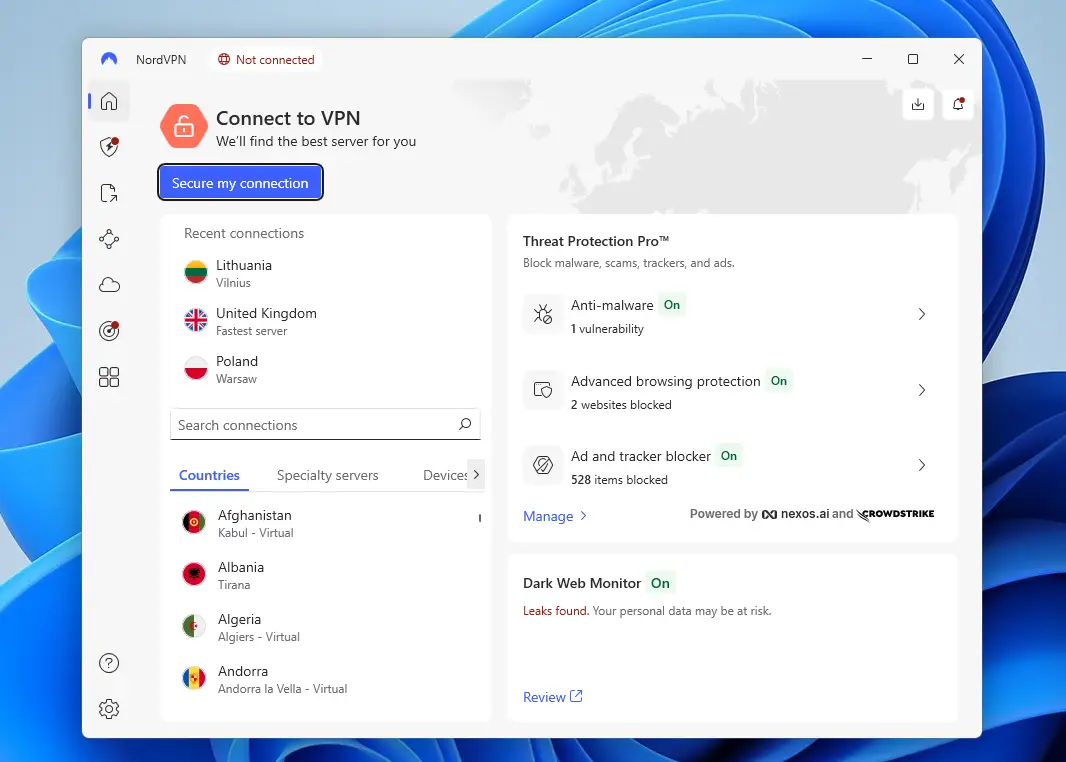Open the Home tab in sidebar
The width and height of the screenshot is (1066, 762).
[109, 101]
